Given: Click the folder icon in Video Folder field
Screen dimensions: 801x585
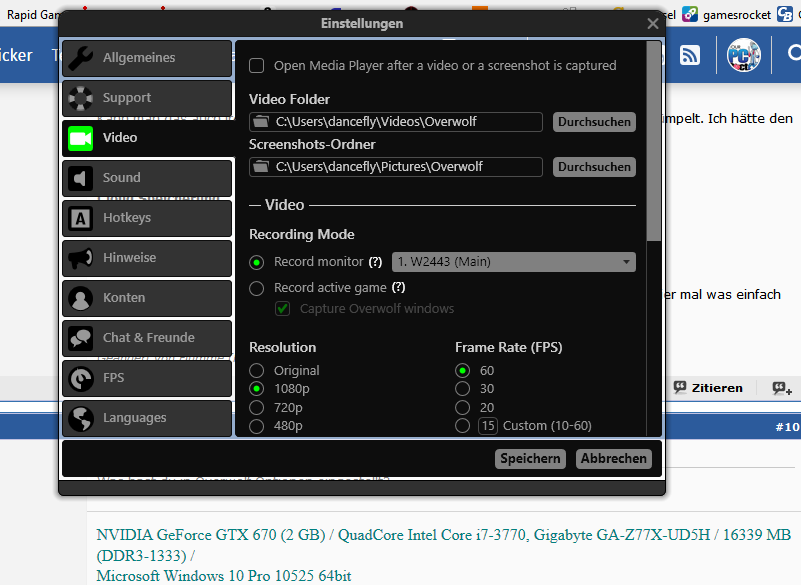Looking at the screenshot, I should coord(262,122).
